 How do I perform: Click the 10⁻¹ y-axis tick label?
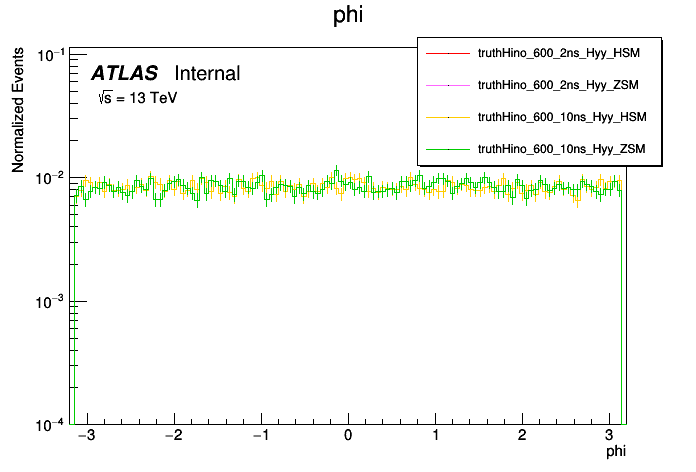point(48,54)
